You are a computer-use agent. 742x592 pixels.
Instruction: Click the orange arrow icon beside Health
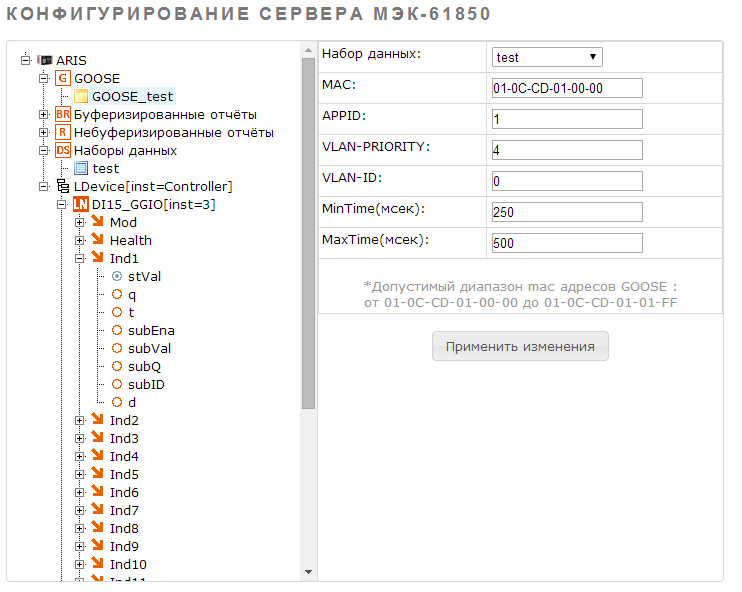(98, 241)
